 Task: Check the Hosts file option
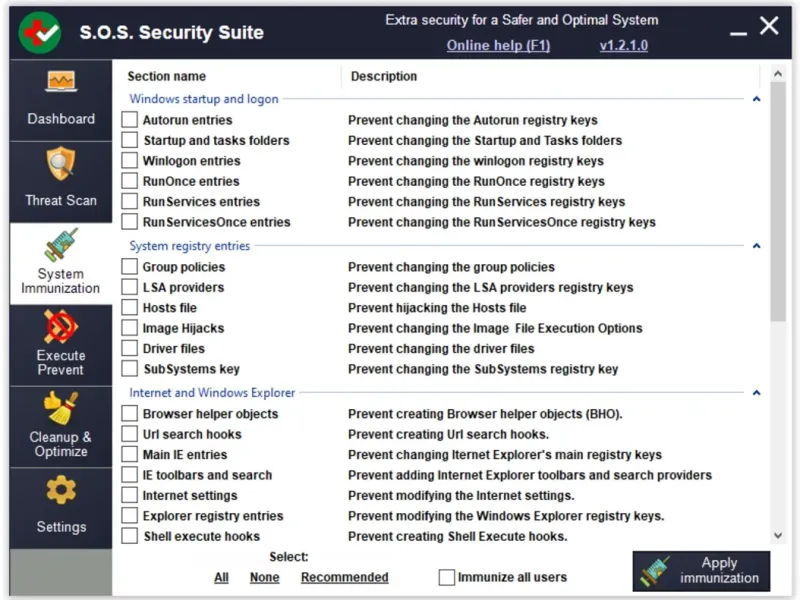tap(130, 308)
